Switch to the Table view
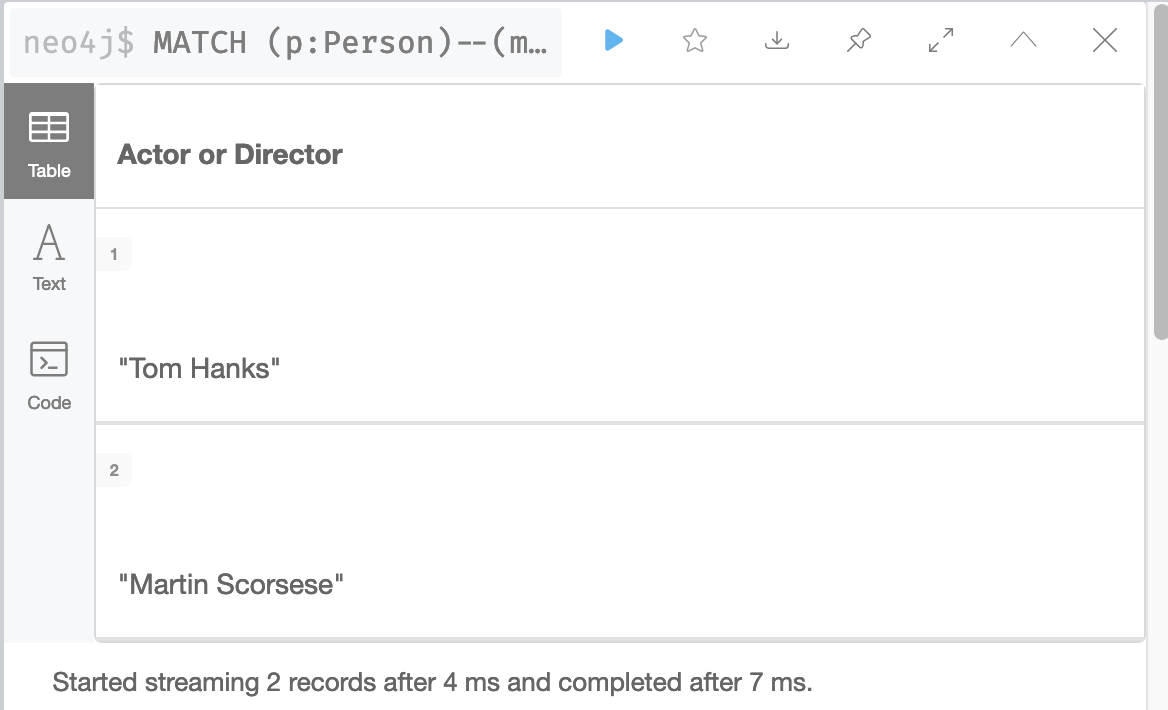 [x=49, y=141]
